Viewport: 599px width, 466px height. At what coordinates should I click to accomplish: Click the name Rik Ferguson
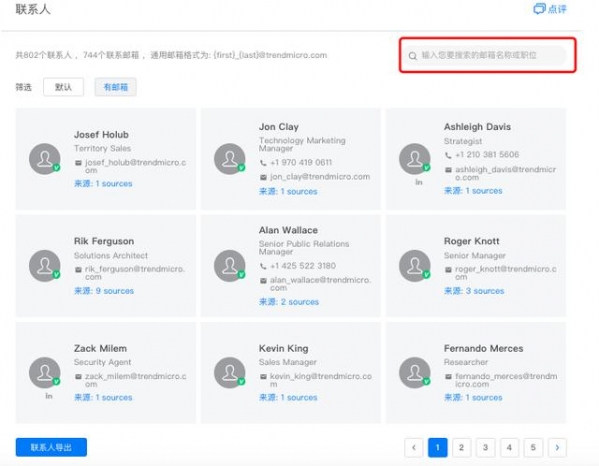(104, 241)
